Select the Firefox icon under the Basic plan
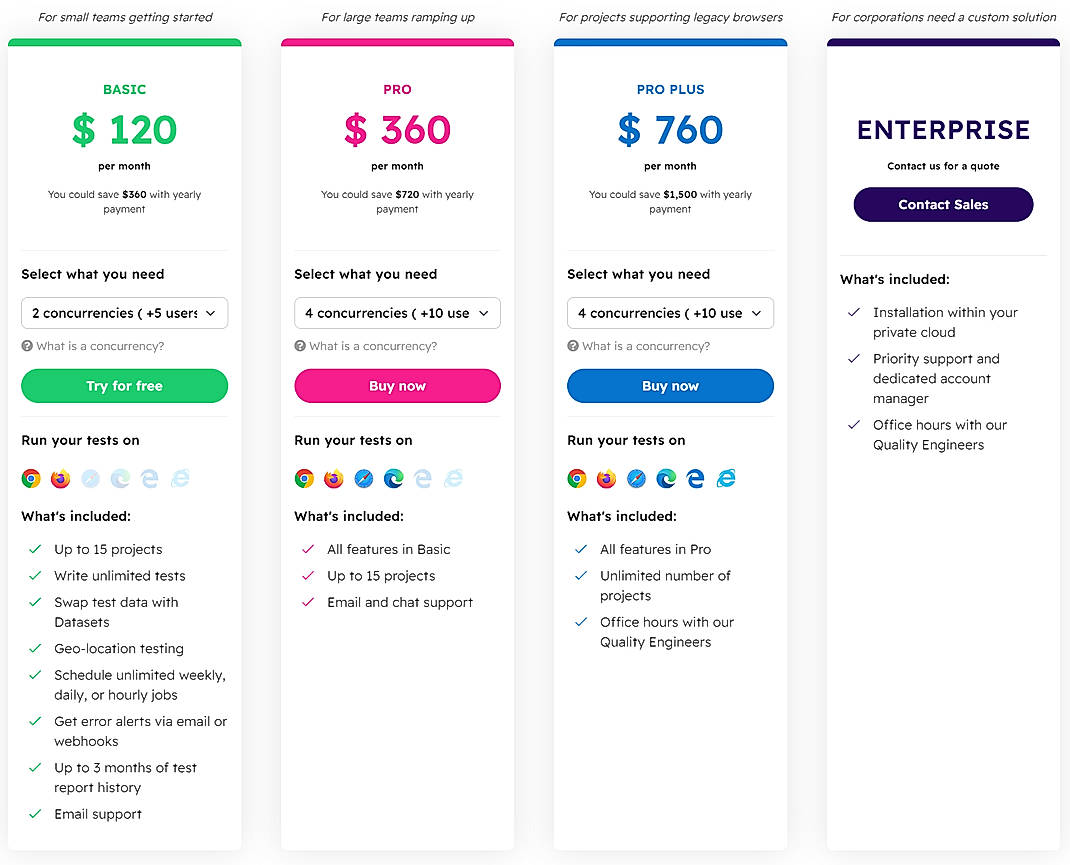1070x865 pixels. click(x=60, y=478)
